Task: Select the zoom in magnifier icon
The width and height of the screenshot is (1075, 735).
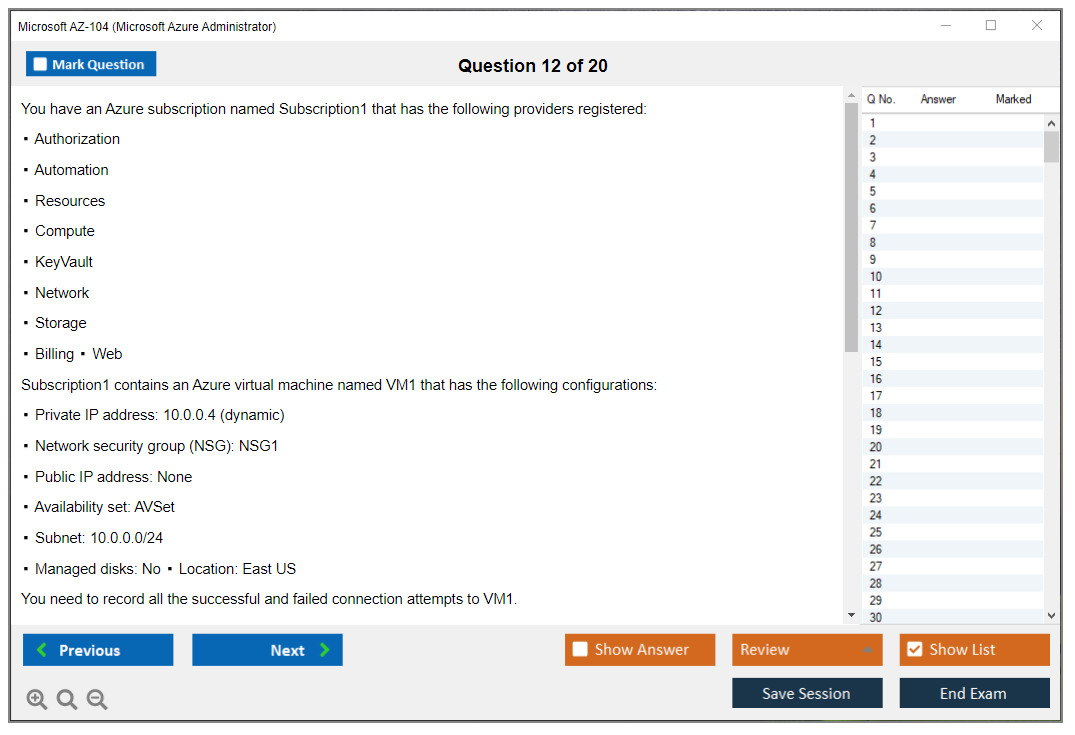Action: [x=36, y=699]
